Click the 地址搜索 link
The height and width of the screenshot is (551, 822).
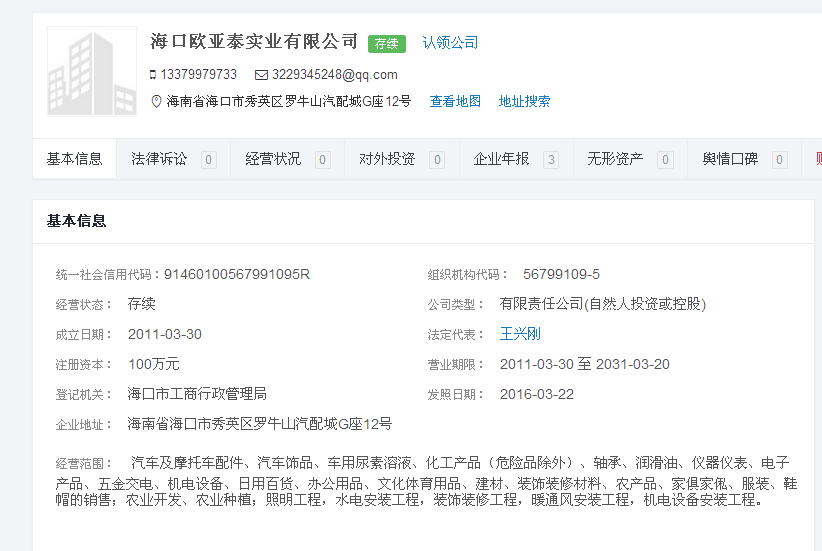(x=524, y=101)
